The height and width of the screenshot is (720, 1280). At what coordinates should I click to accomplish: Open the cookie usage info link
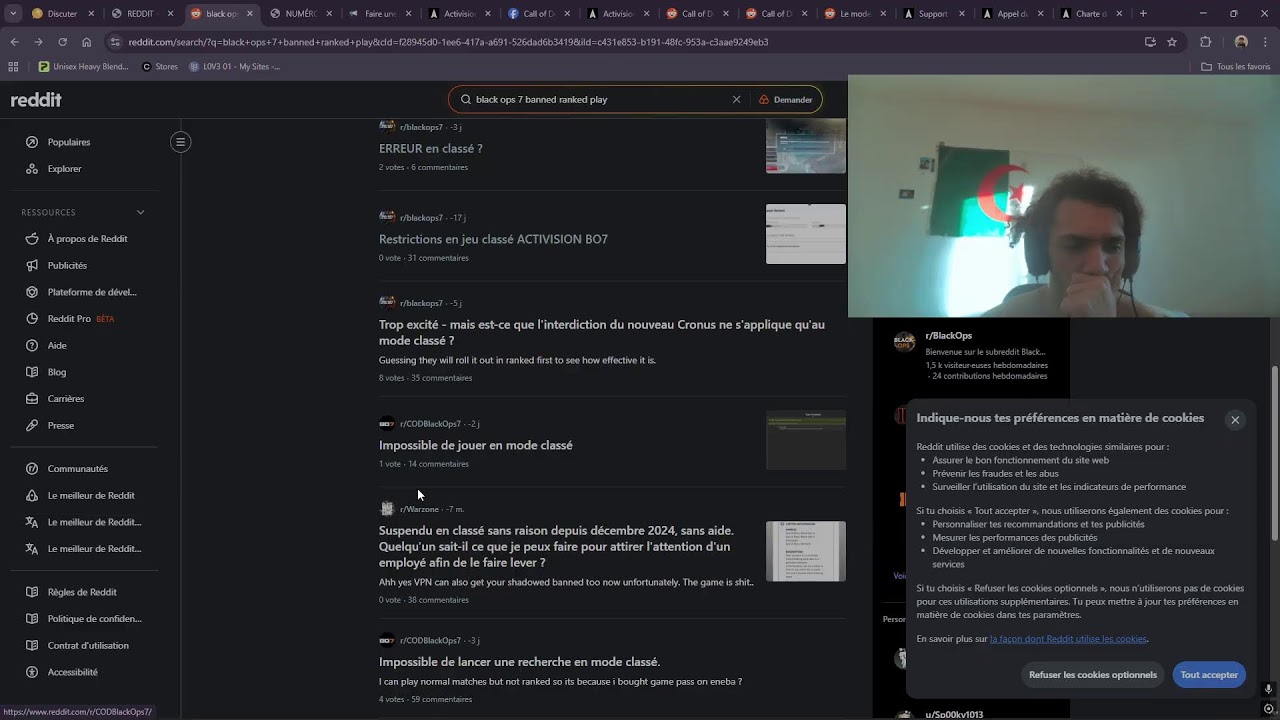point(1068,639)
